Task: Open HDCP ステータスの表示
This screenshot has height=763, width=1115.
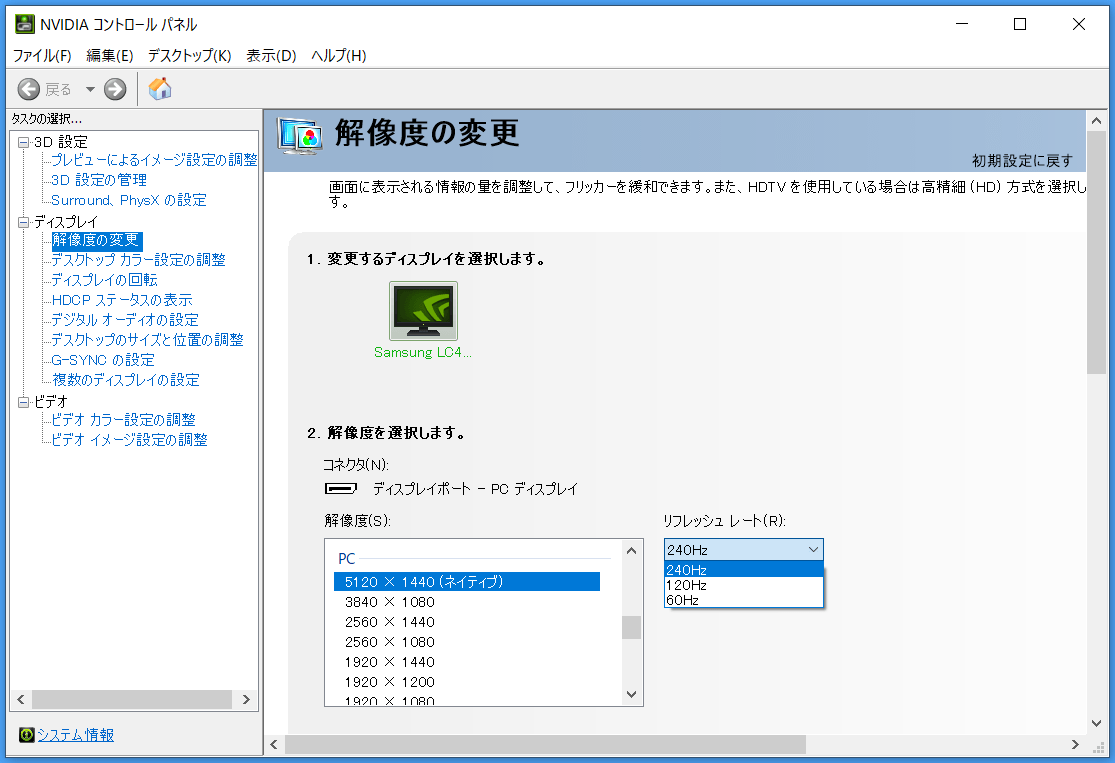Action: click(x=122, y=300)
